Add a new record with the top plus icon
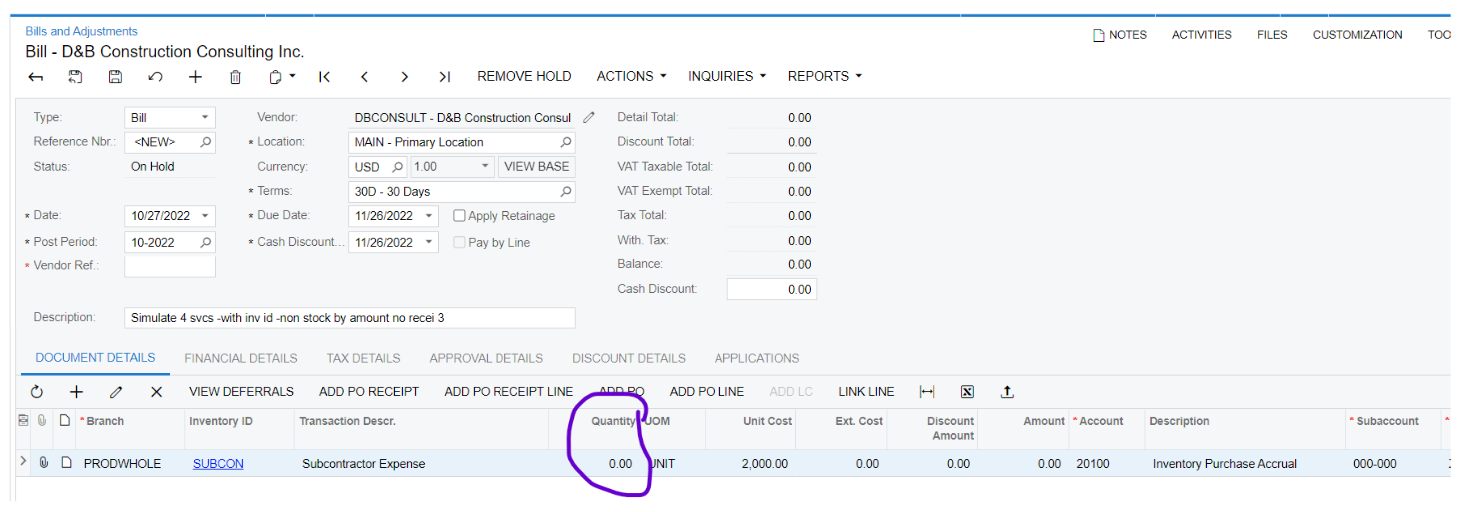 (195, 77)
